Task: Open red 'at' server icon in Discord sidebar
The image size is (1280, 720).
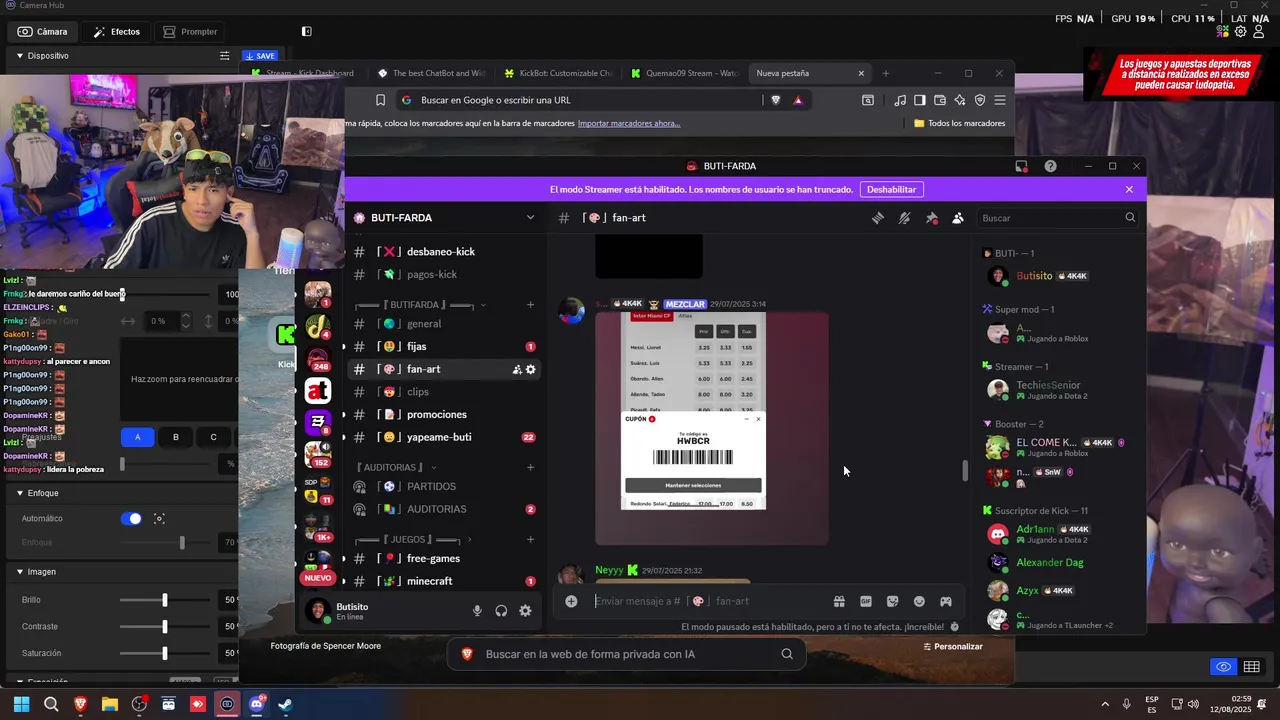Action: point(318,391)
